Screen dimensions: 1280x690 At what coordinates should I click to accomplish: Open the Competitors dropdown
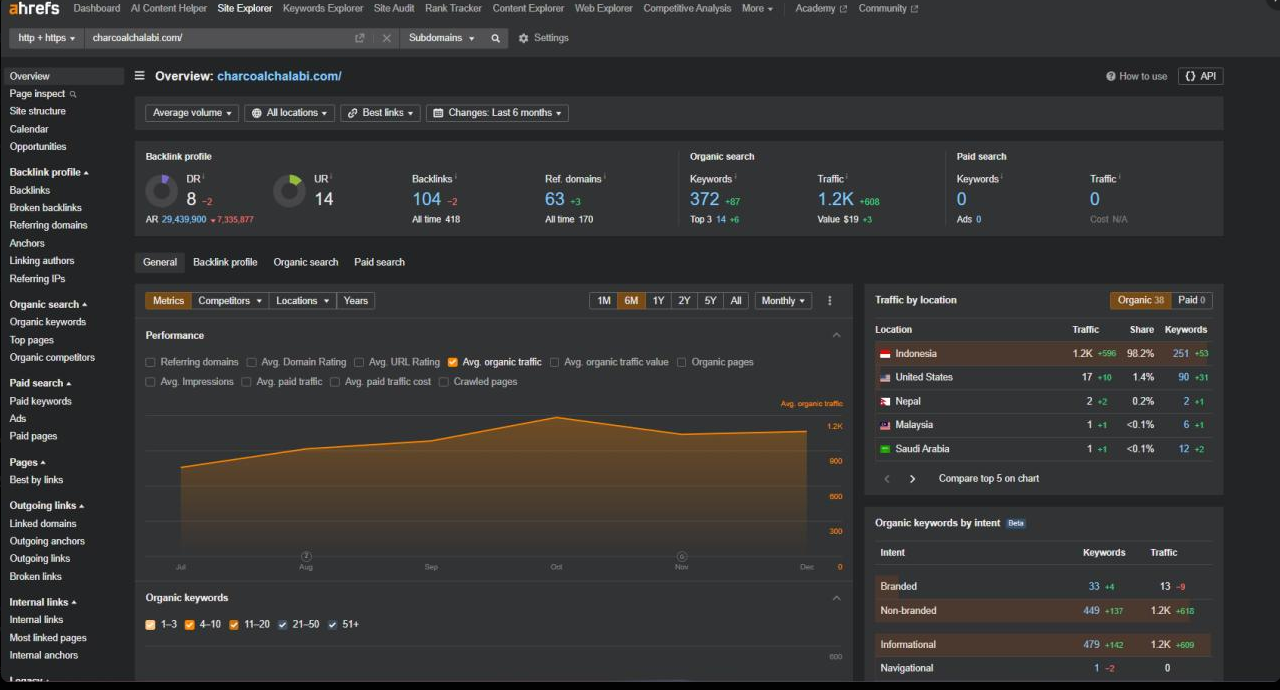230,301
